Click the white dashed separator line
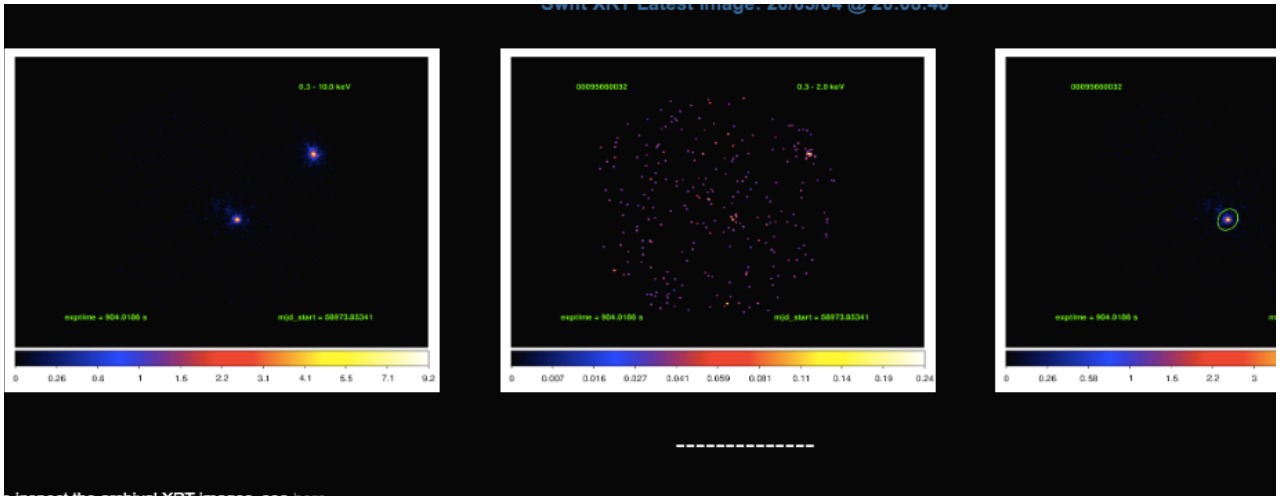 [x=745, y=445]
